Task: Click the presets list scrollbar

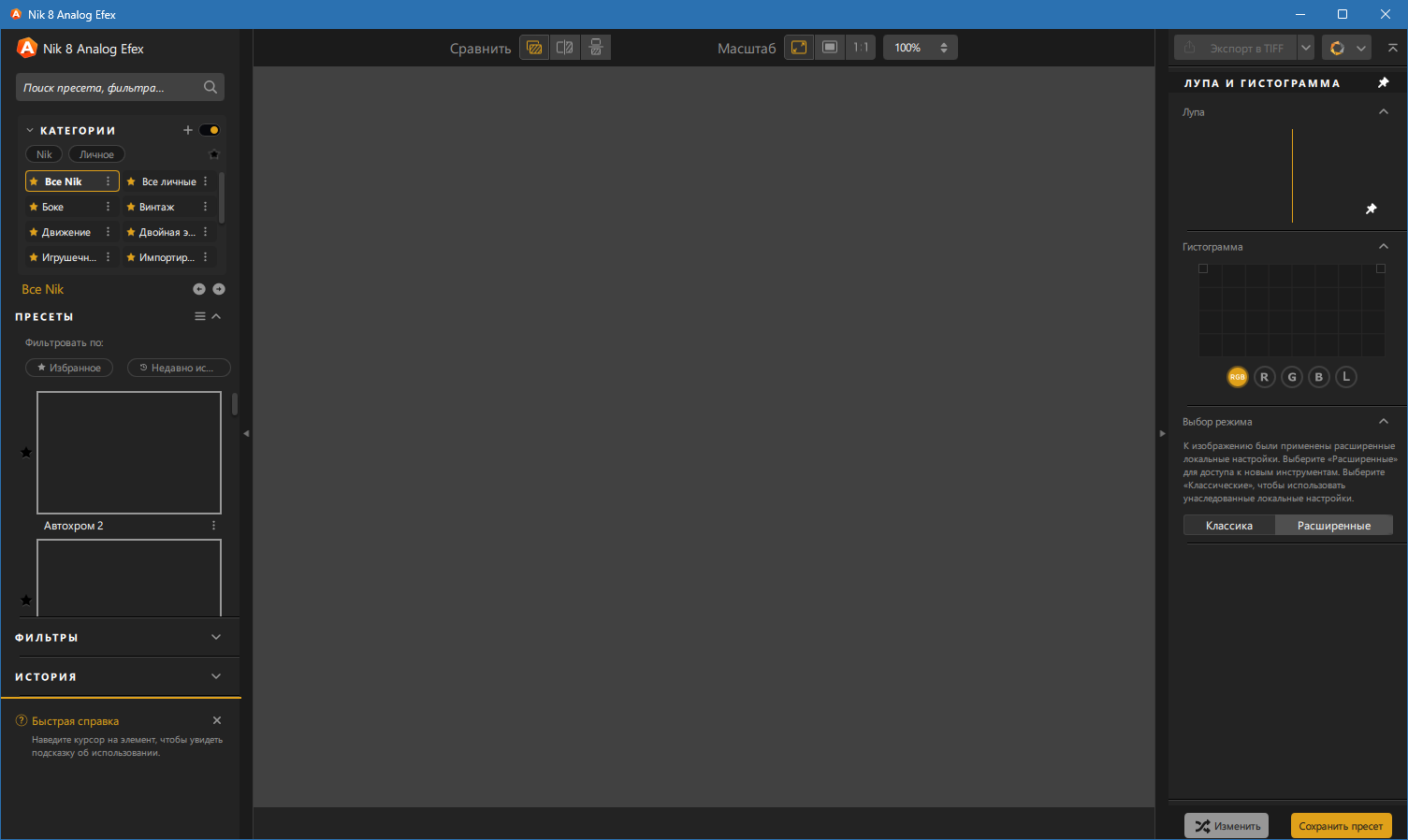Action: pyautogui.click(x=235, y=404)
